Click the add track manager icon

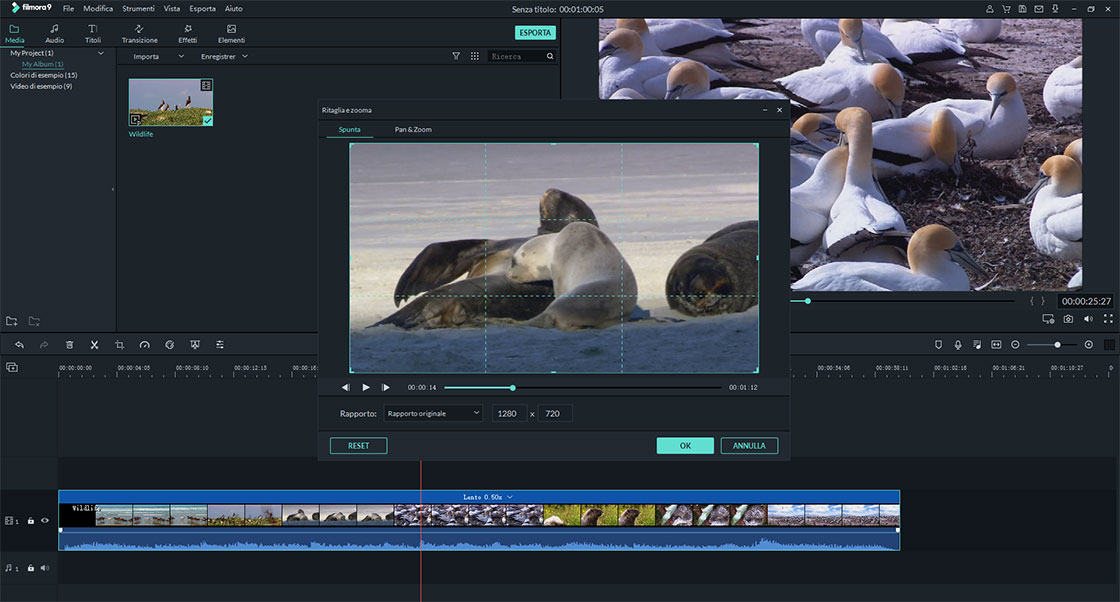pos(12,367)
